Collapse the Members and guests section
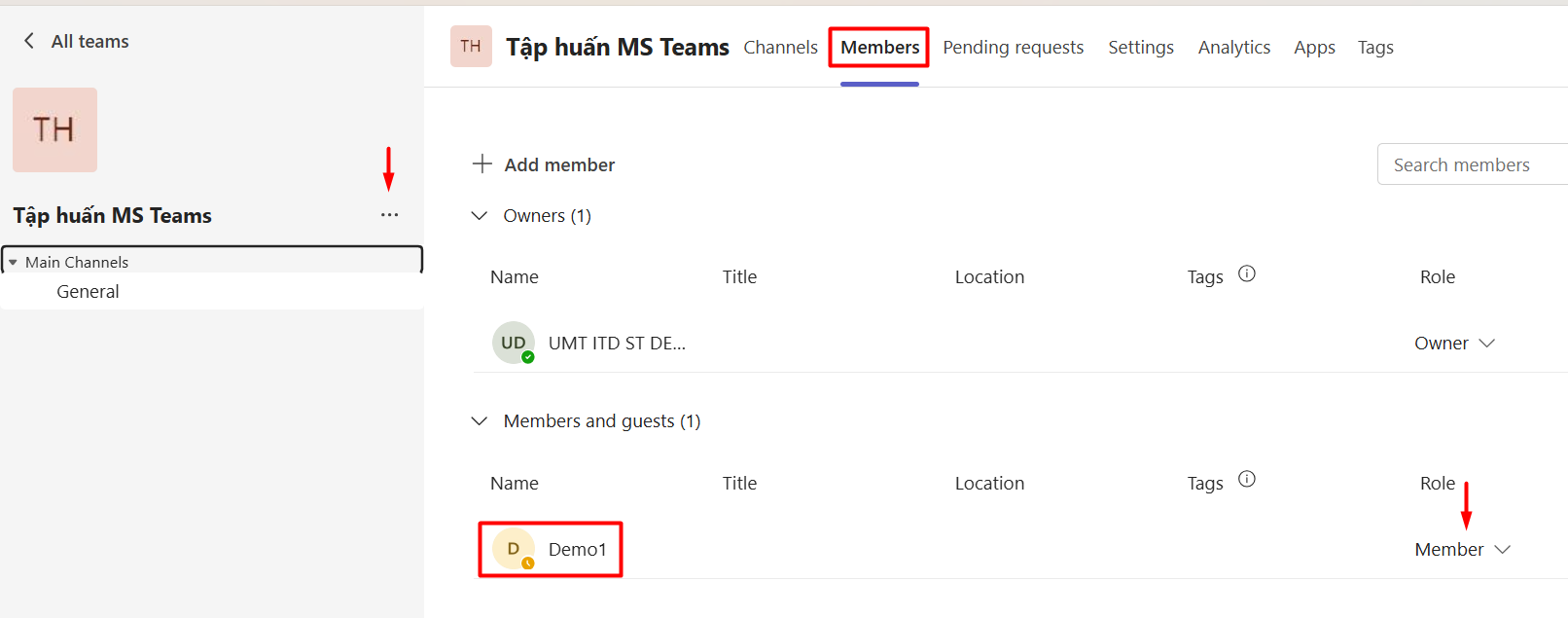 [x=480, y=421]
